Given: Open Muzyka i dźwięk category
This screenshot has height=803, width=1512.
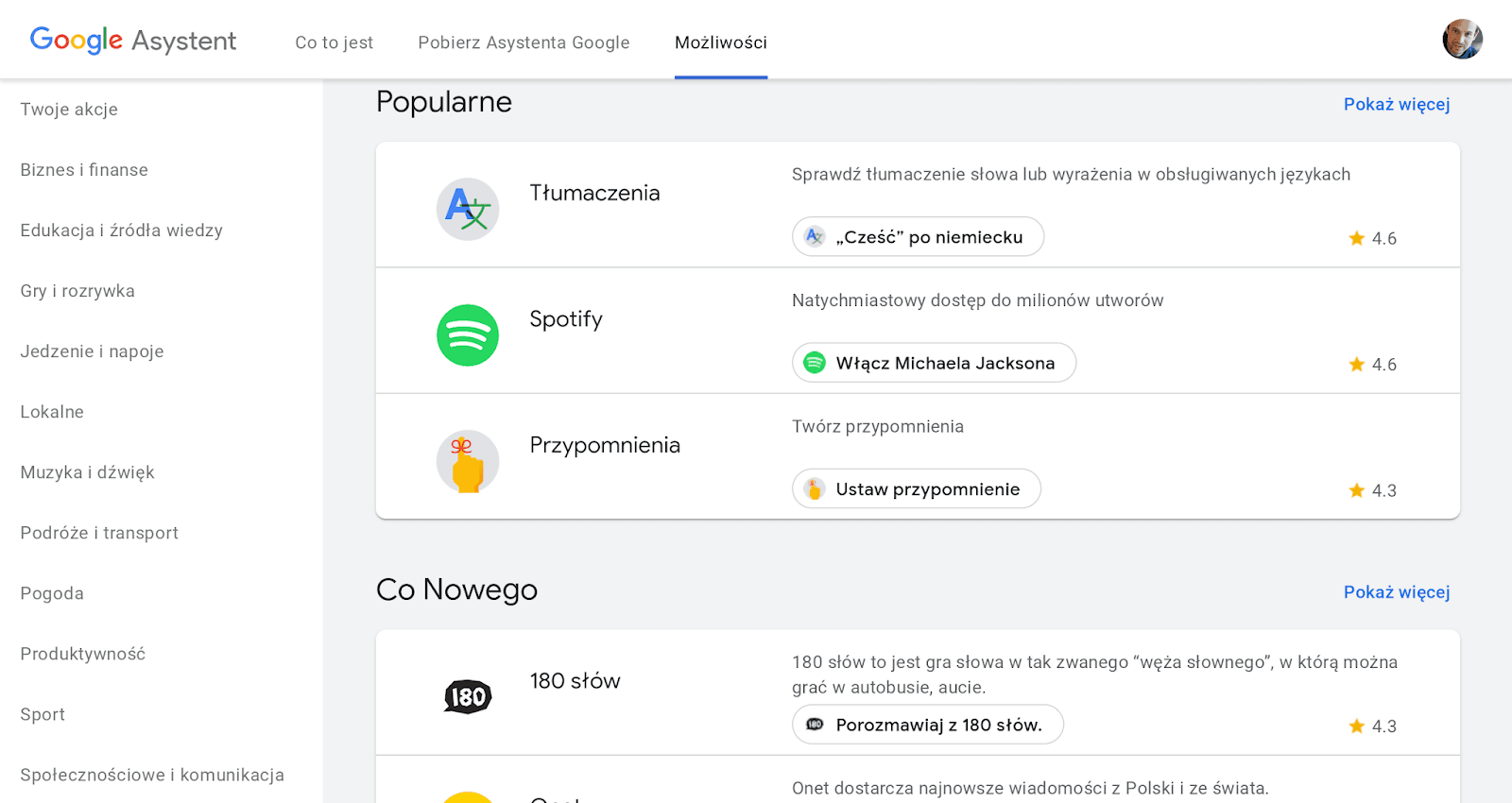Looking at the screenshot, I should (x=87, y=472).
